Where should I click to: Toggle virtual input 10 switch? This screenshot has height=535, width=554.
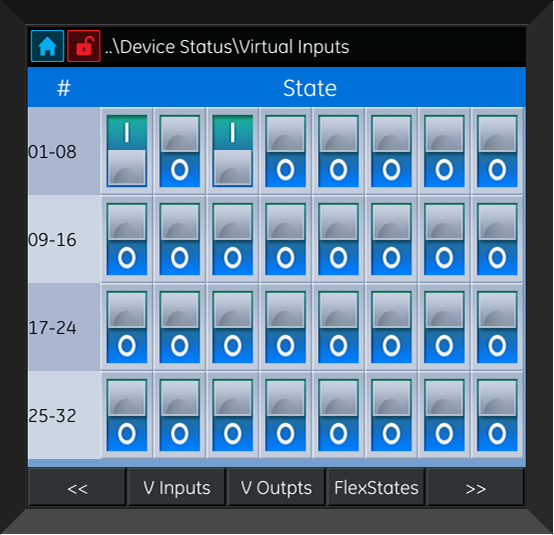pyautogui.click(x=180, y=239)
